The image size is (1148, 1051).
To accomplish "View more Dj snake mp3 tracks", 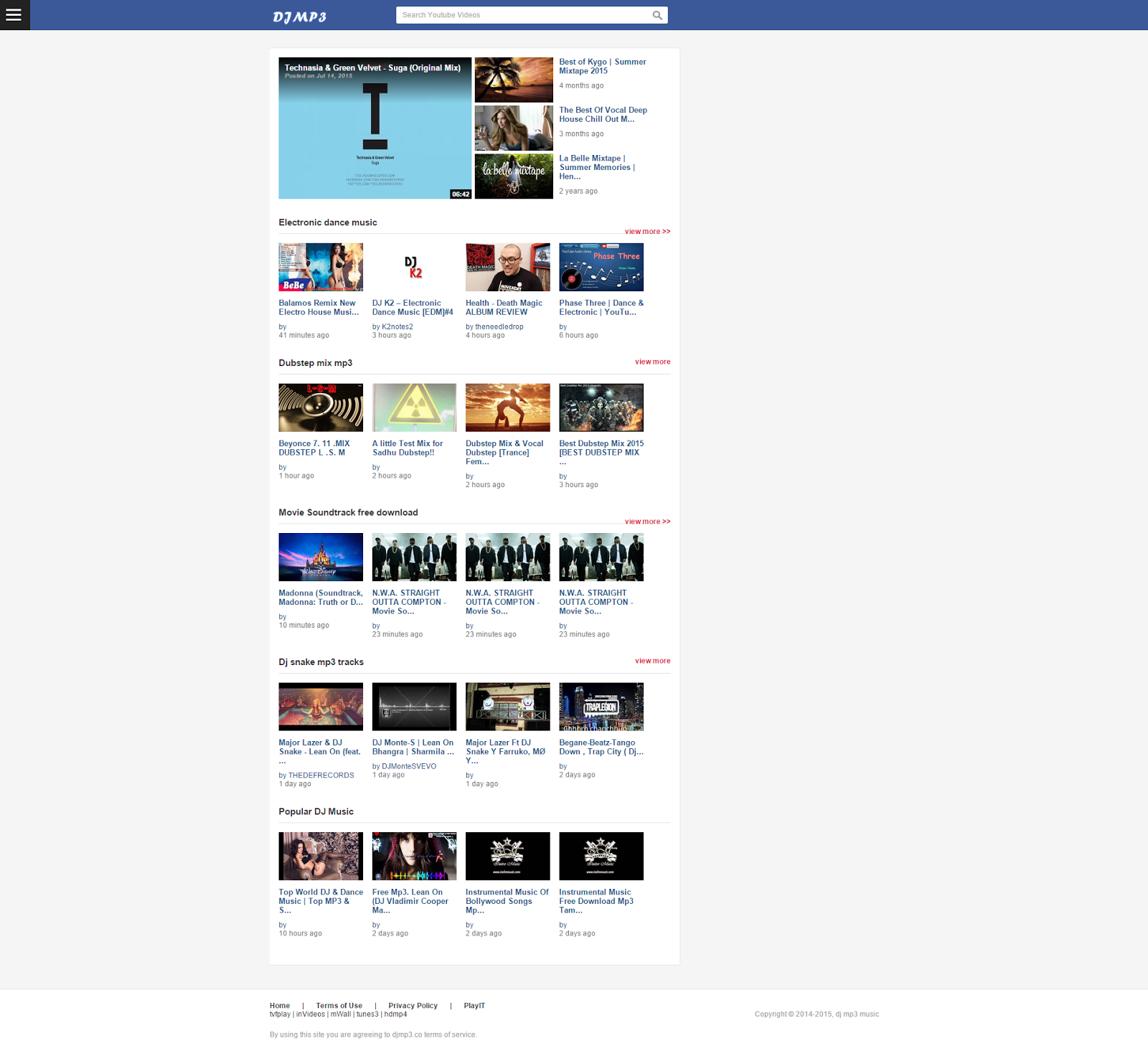I will click(x=653, y=661).
